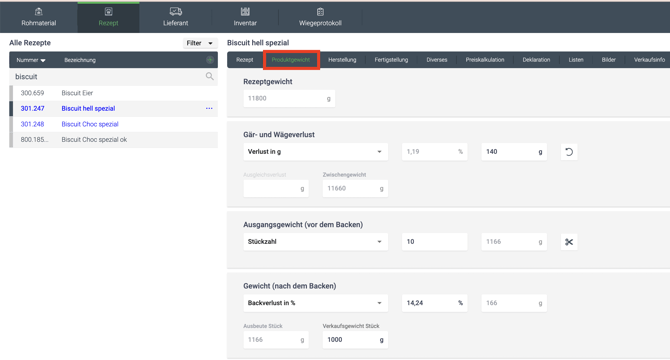Open the three-dot menu for Biscuit hell spezial
This screenshot has height=360, width=670.
tap(209, 108)
